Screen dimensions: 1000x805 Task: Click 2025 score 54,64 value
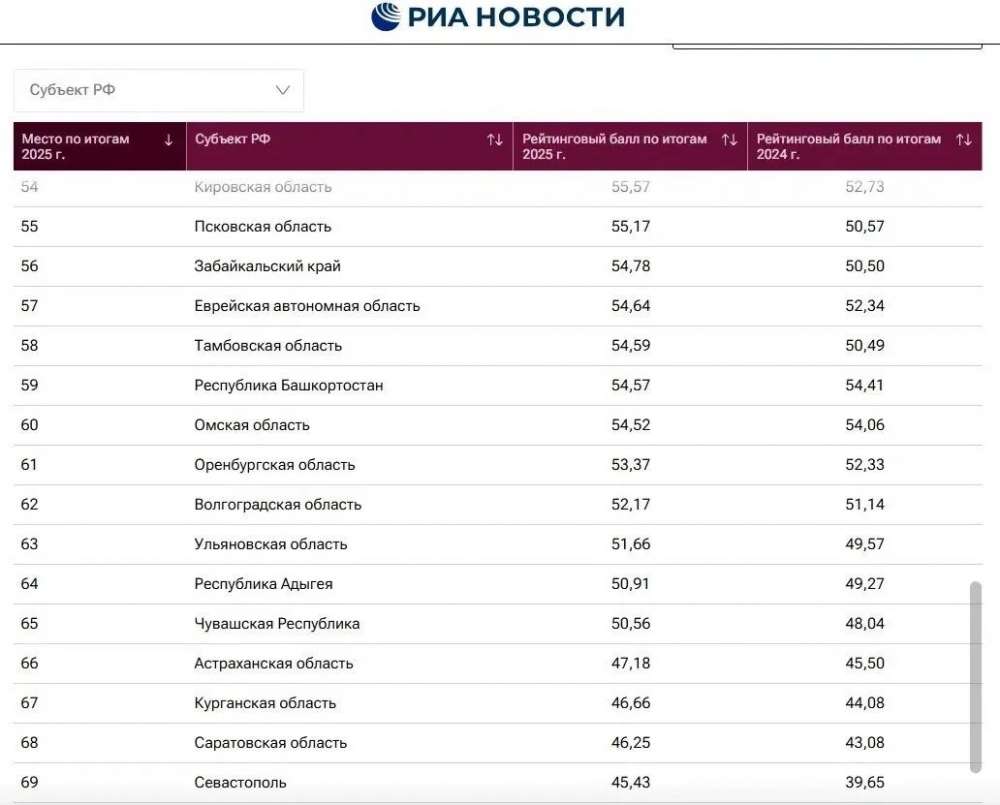coord(631,306)
